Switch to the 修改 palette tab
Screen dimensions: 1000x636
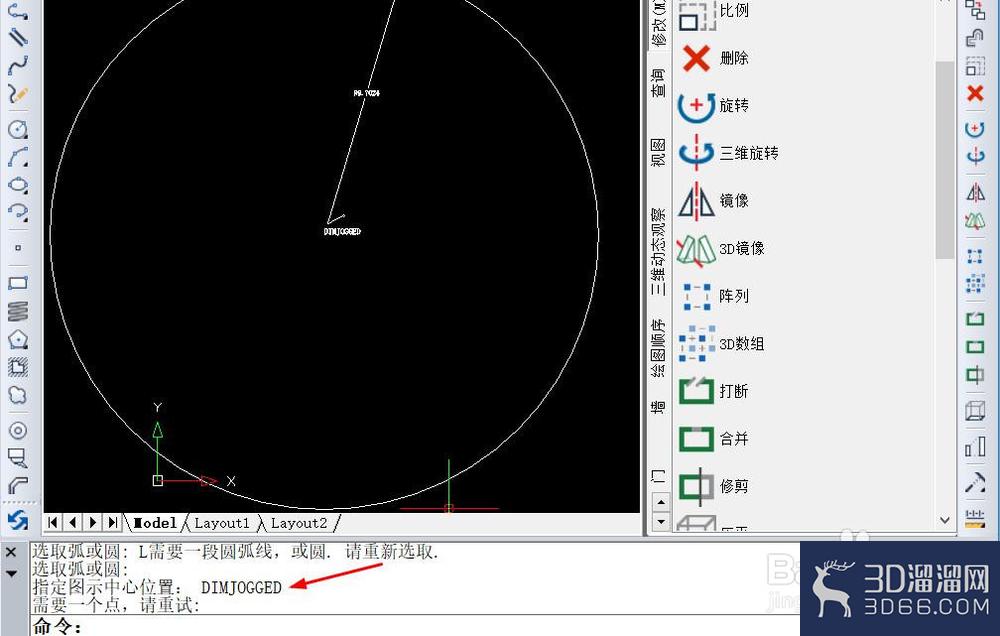658,24
